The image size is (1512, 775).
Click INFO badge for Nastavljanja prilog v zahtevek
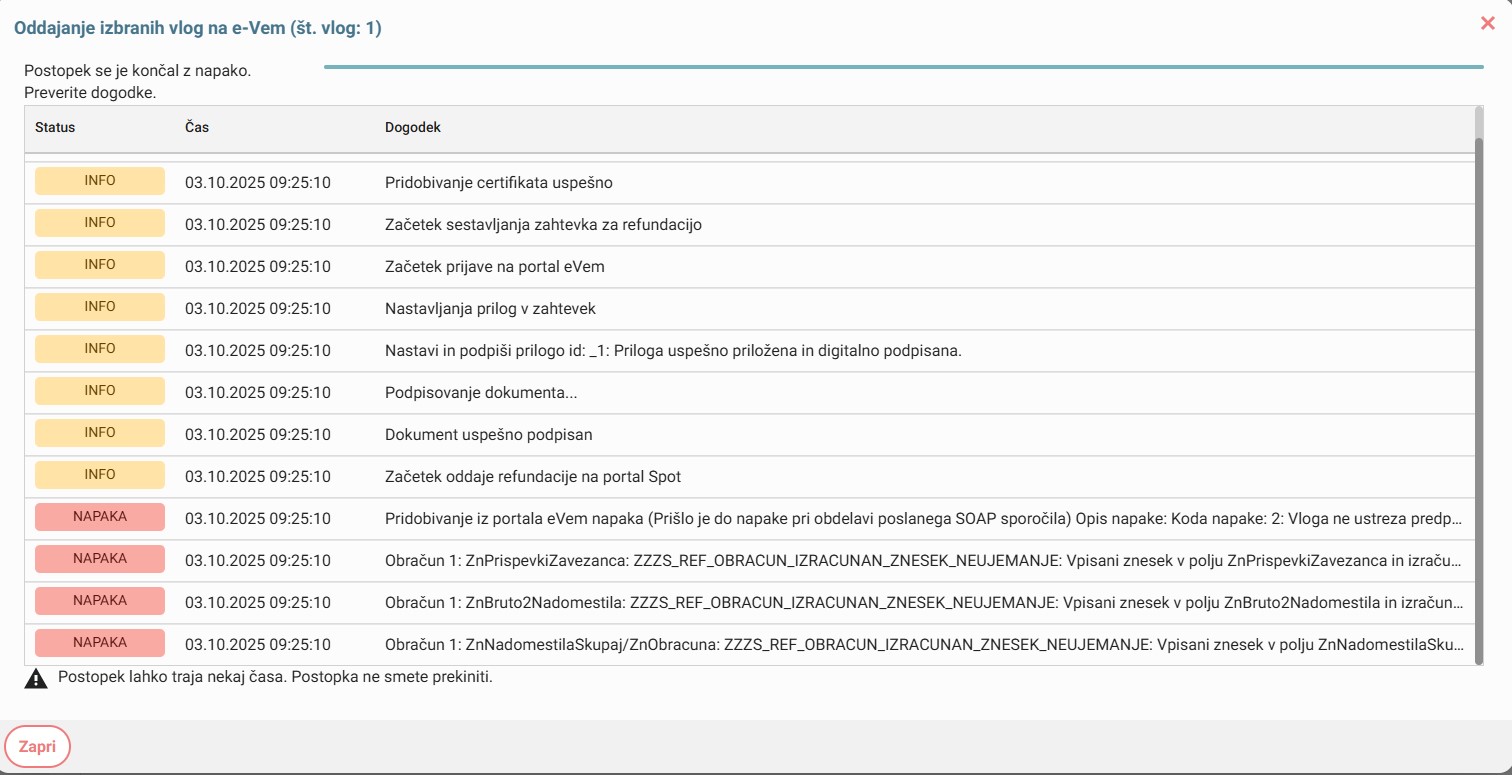point(100,308)
